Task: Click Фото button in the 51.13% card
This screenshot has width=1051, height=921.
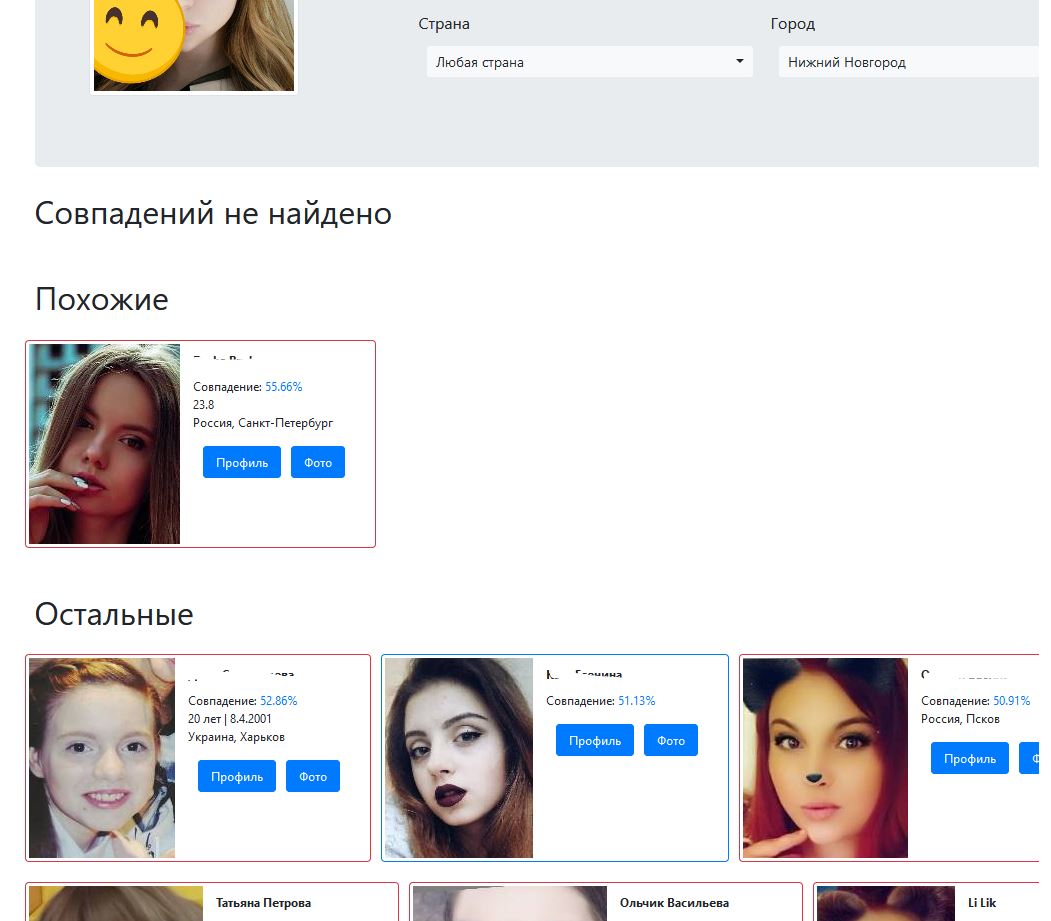Action: point(671,741)
